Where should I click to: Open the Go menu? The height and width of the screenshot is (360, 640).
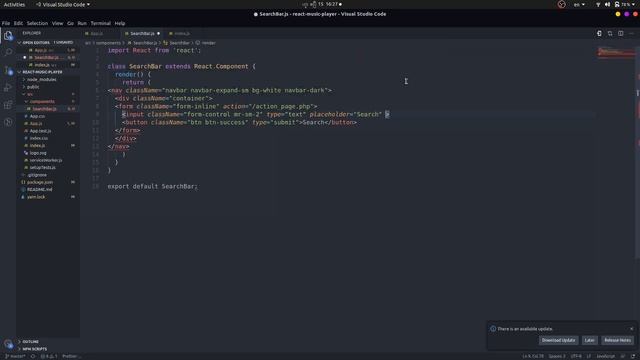(x=71, y=23)
